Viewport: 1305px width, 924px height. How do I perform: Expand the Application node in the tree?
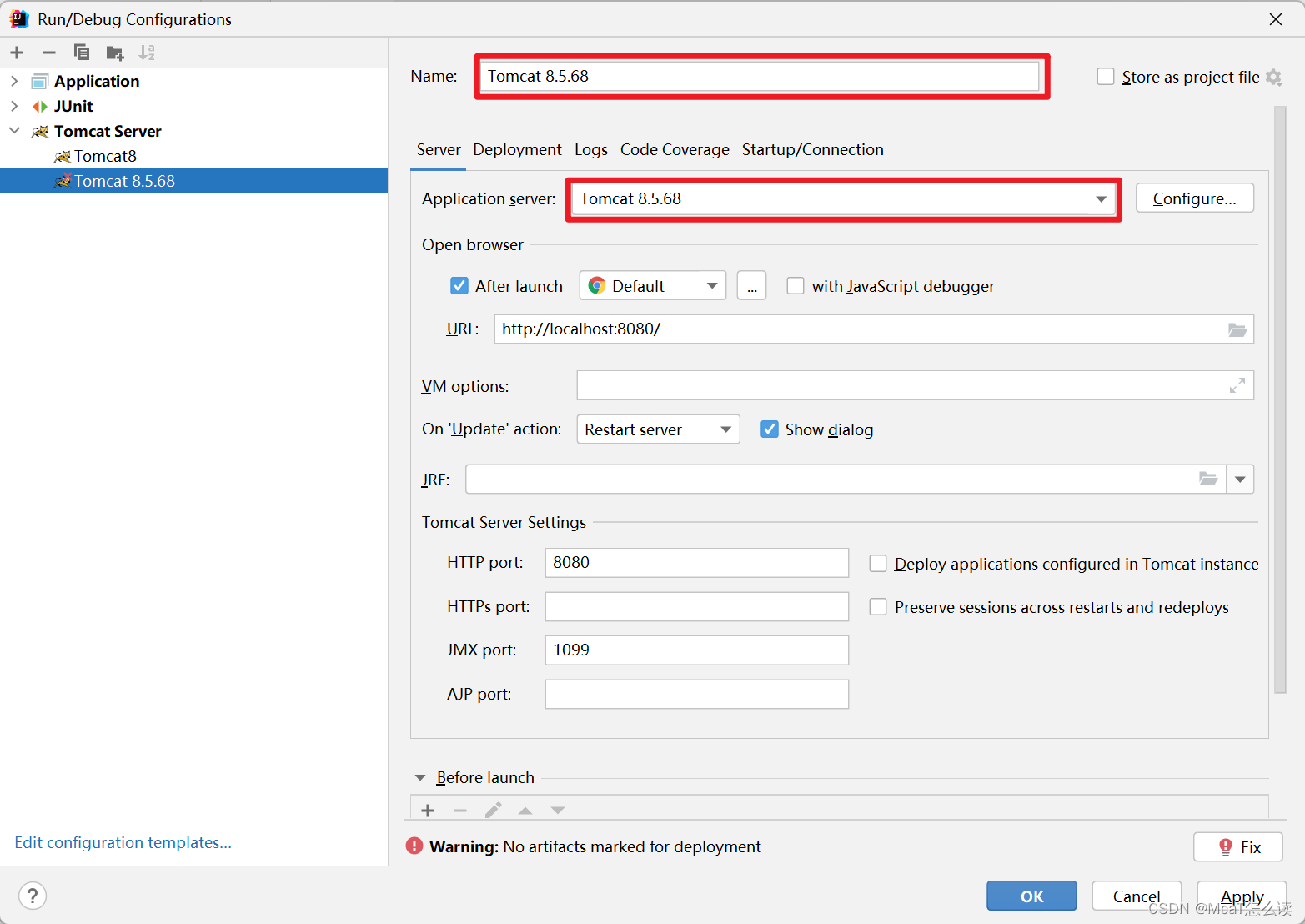pyautogui.click(x=14, y=81)
